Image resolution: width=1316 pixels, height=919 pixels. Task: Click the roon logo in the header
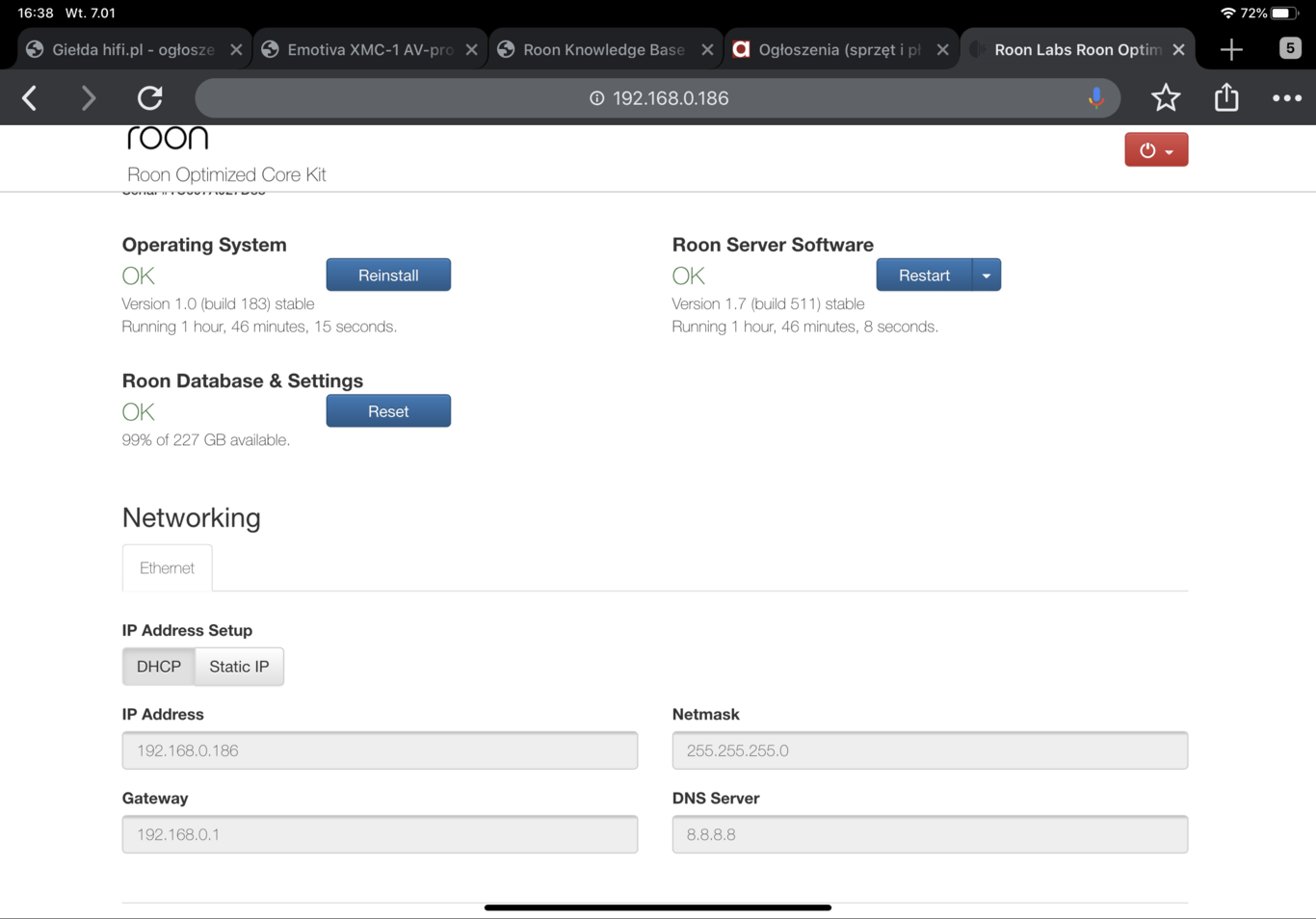[168, 138]
